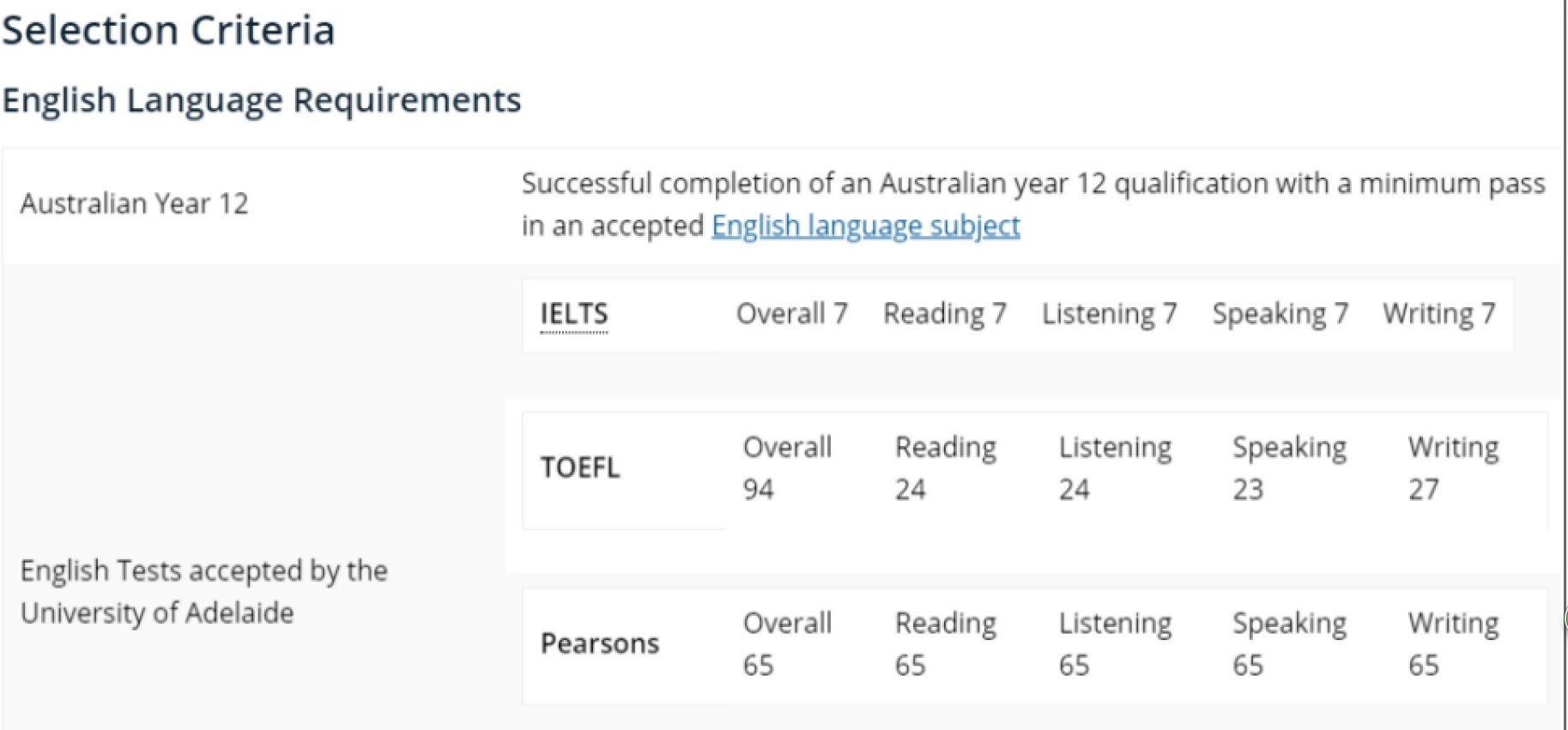The image size is (1568, 730).
Task: Click the TOEFL Reading 24 cell
Action: click(945, 468)
